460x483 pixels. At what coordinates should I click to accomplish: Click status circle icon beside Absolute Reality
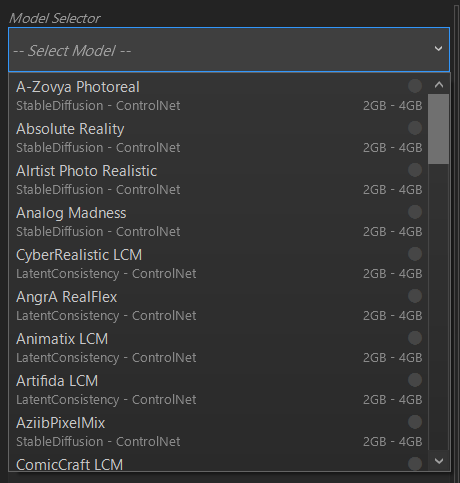tap(415, 128)
